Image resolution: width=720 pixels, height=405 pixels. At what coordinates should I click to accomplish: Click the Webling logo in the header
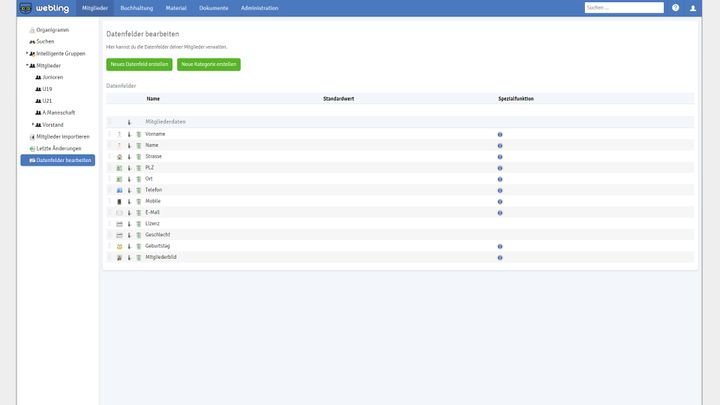pos(39,8)
